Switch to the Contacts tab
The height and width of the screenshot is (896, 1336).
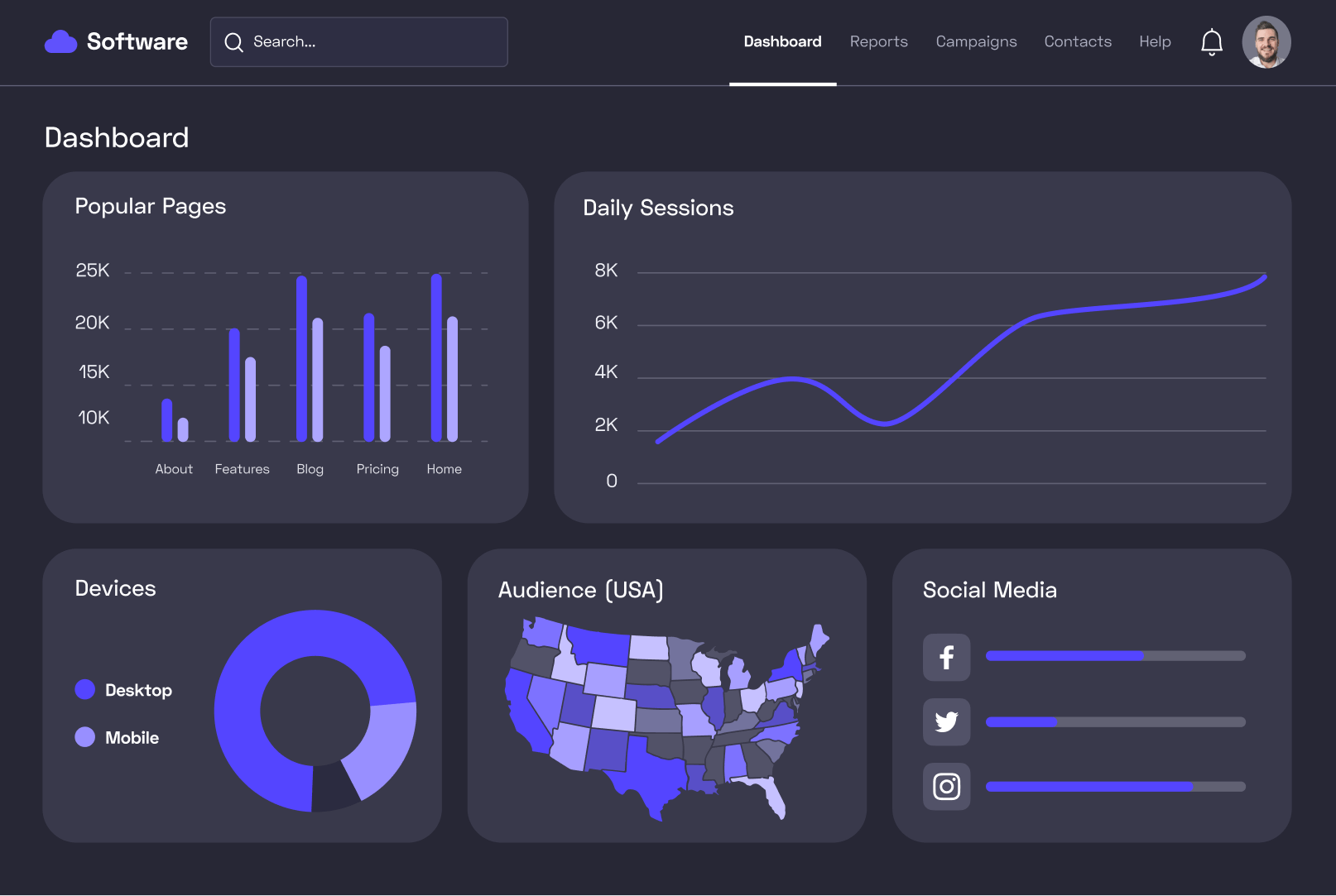[1078, 41]
